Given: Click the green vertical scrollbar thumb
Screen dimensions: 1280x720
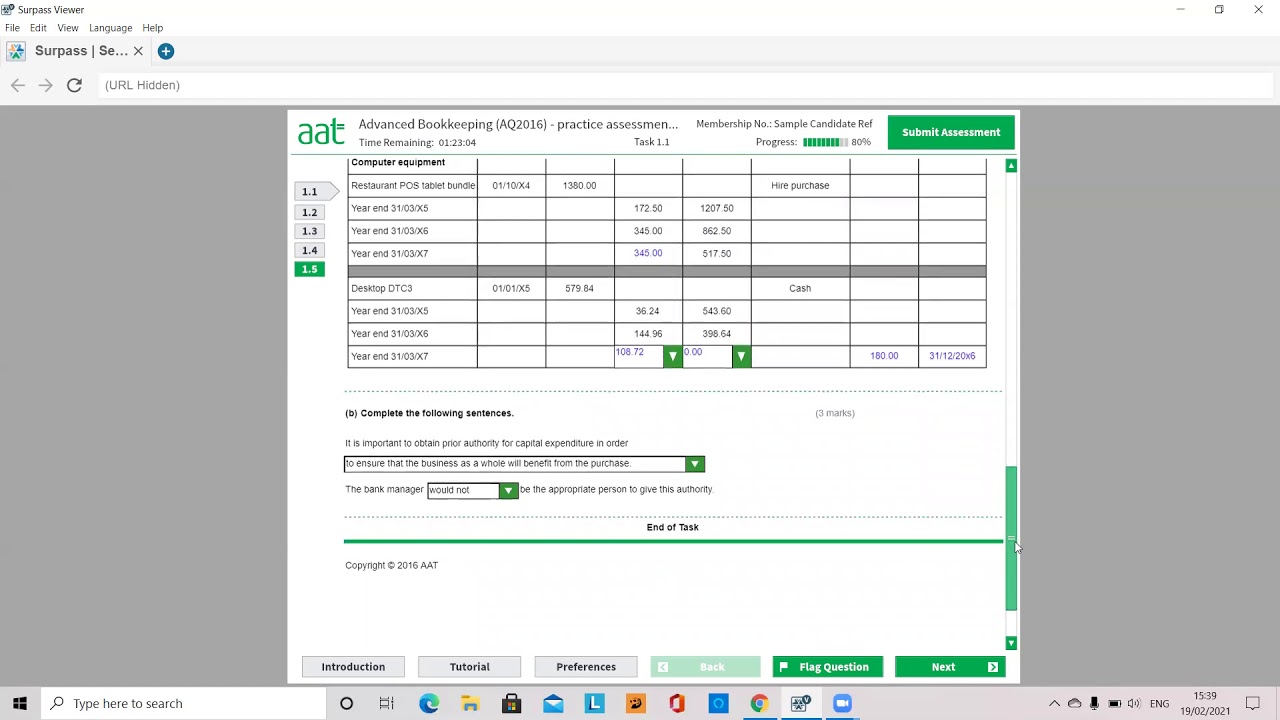Looking at the screenshot, I should (x=1011, y=538).
